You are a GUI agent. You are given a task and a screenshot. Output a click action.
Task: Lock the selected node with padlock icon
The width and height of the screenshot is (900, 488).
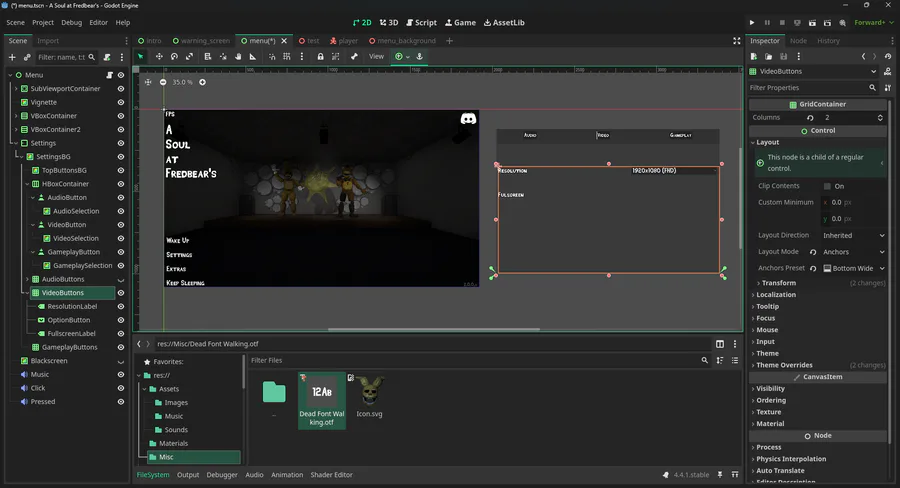[x=320, y=56]
